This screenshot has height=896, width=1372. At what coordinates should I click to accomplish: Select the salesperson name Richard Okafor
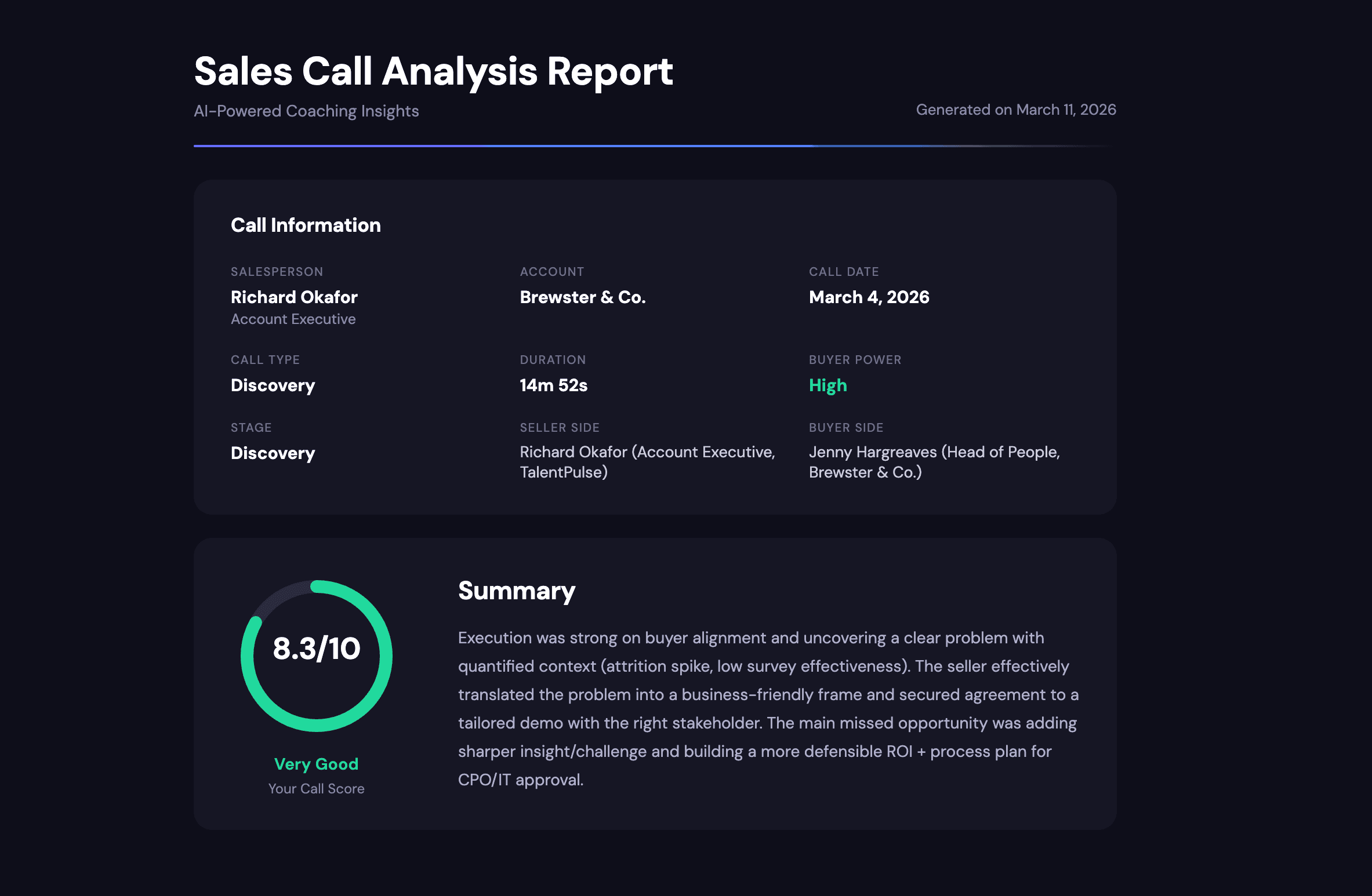[294, 297]
